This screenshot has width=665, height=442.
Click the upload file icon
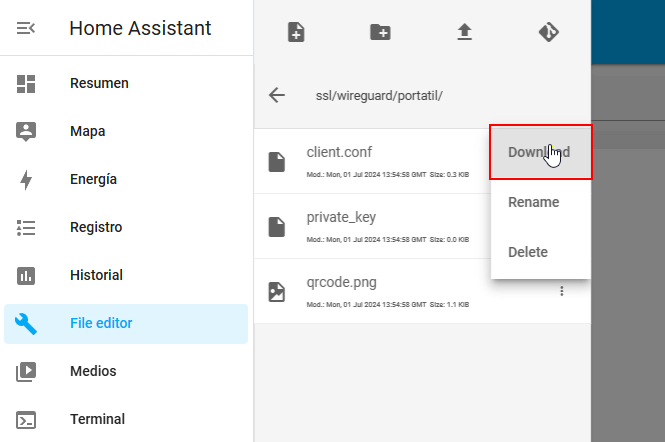464,32
